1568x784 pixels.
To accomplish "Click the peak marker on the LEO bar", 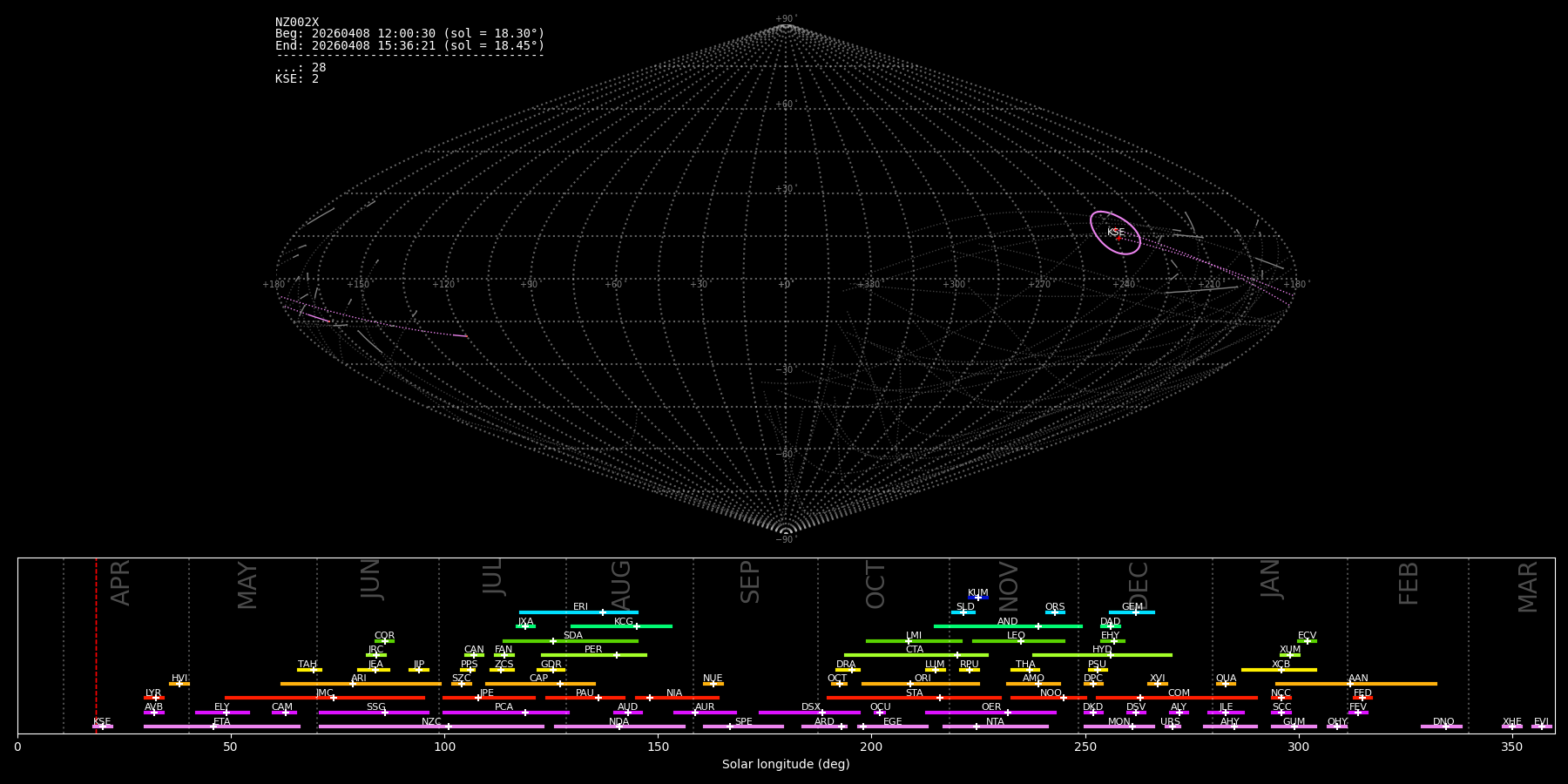I will [x=1021, y=641].
